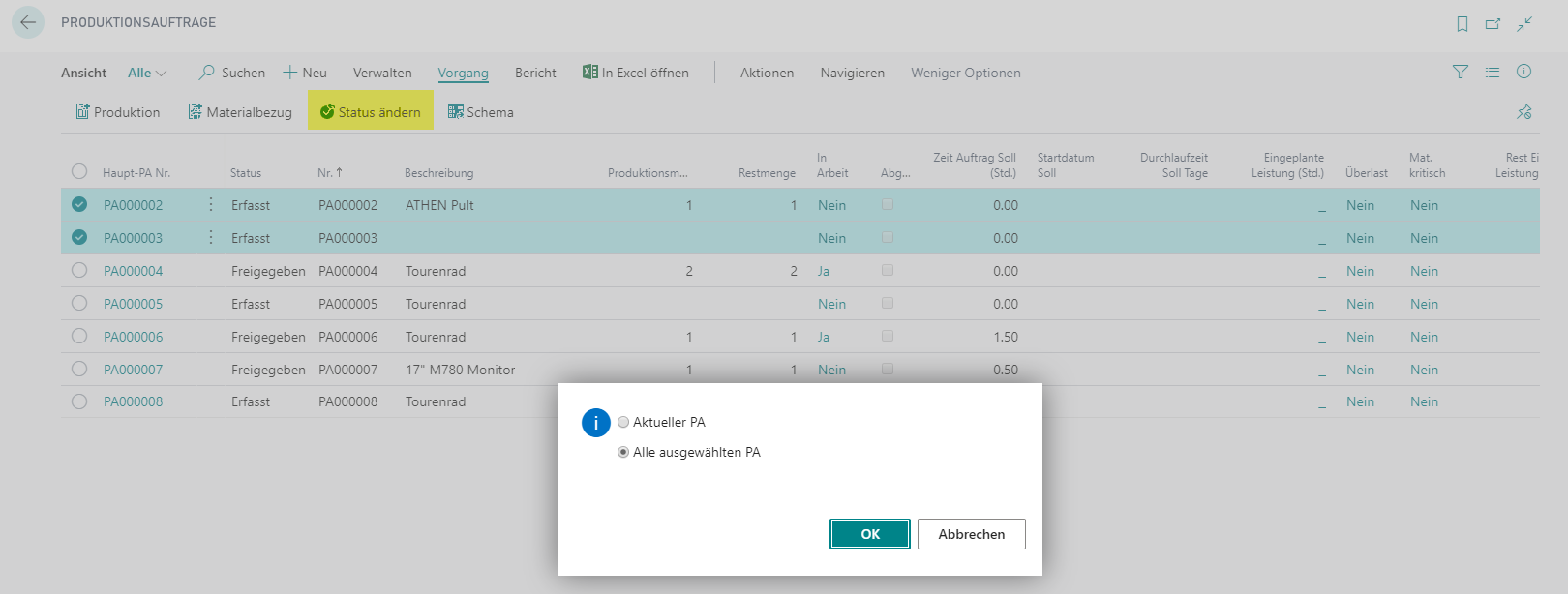This screenshot has width=1568, height=594.
Task: Open Haupt-PA Nr. column header menu
Action: tap(136, 173)
